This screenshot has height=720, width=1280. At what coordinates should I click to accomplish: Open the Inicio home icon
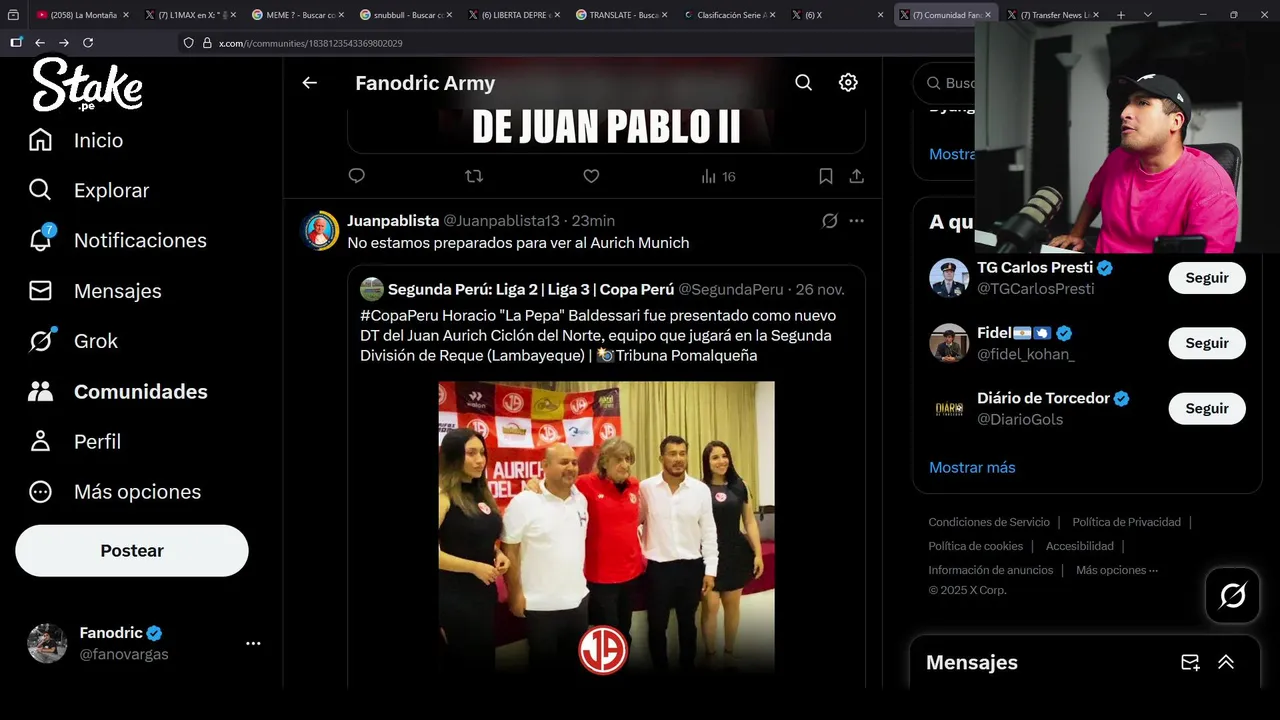(x=40, y=140)
